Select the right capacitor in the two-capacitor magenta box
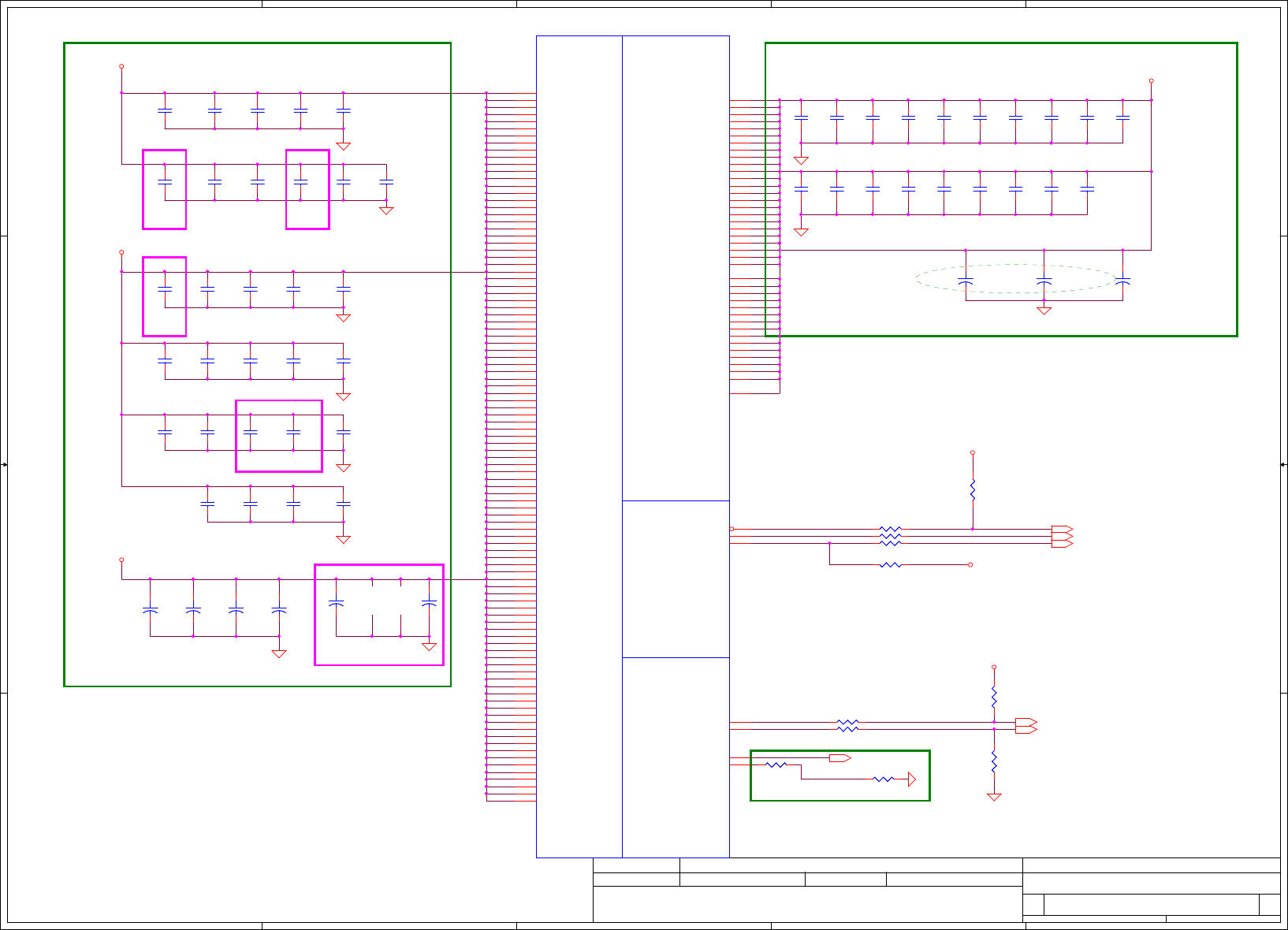The height and width of the screenshot is (930, 1288). 293,432
